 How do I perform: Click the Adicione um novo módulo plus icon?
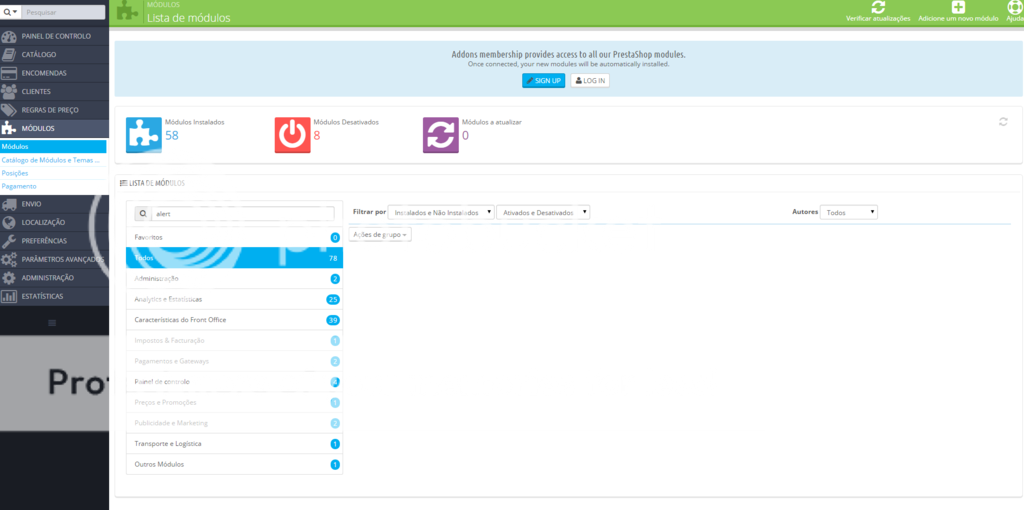[958, 8]
